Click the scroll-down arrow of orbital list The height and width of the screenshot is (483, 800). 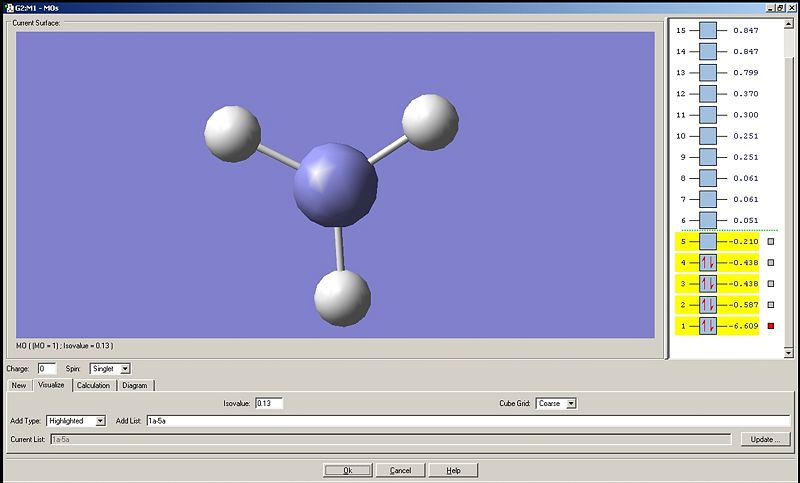pos(789,352)
